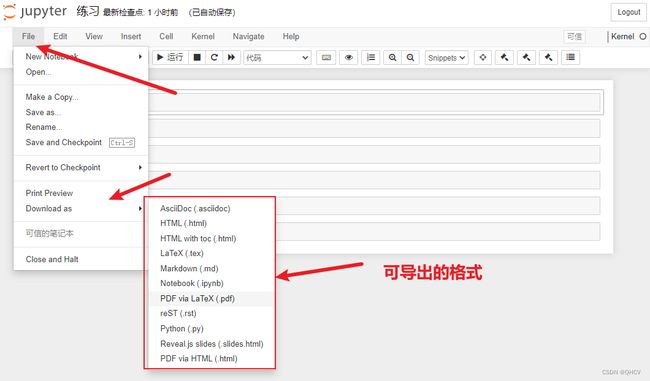
Task: Open the Navigate menu
Action: pos(248,36)
